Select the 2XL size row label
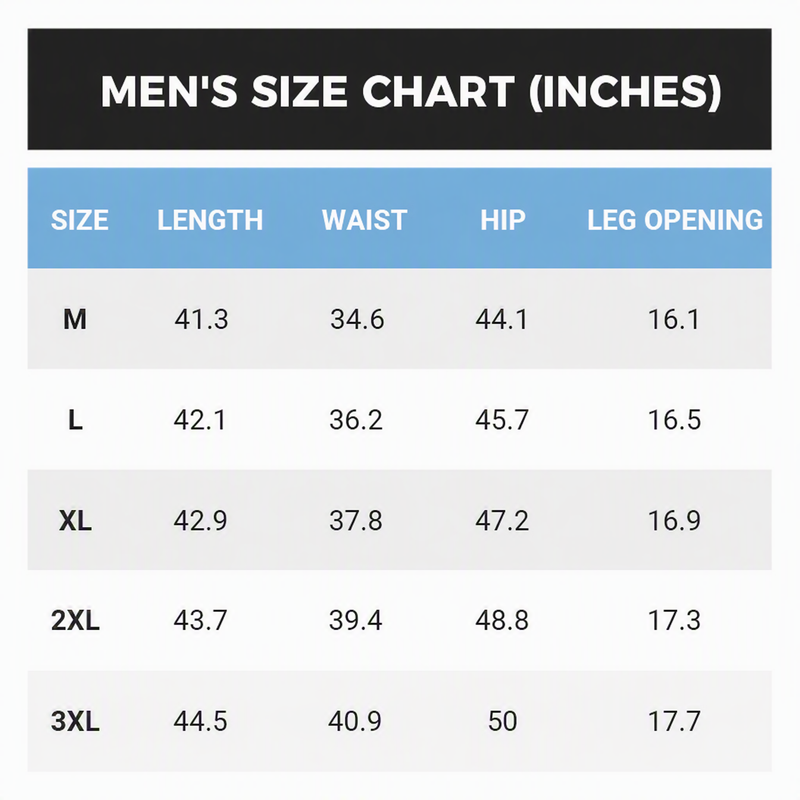 [75, 621]
